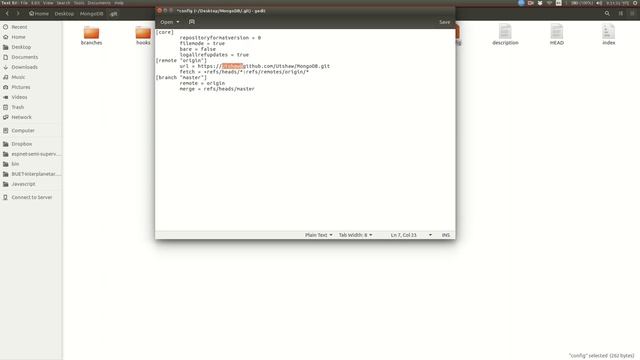Click the merge = refs/heads/master line

217,89
